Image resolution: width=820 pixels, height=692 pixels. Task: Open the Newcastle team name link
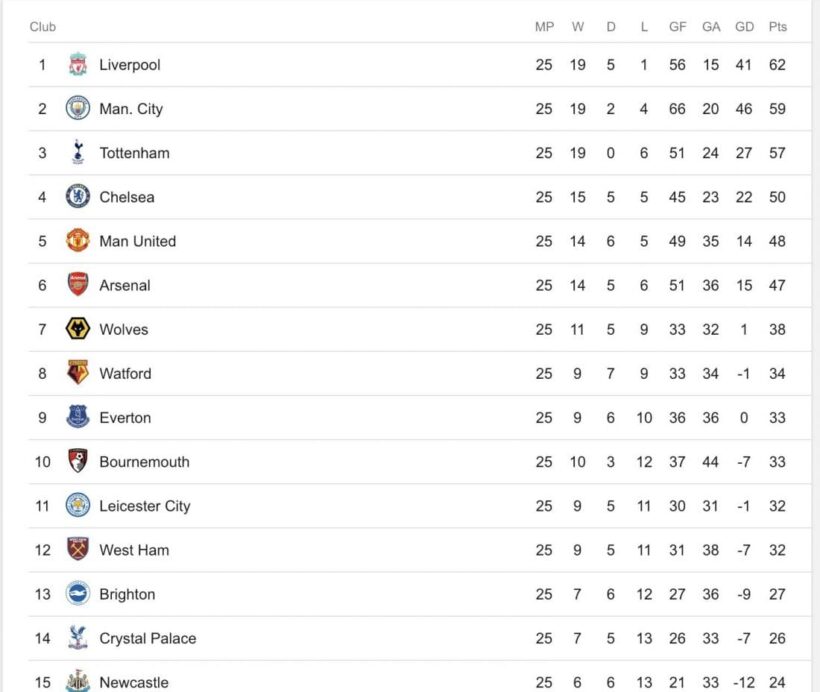click(134, 682)
